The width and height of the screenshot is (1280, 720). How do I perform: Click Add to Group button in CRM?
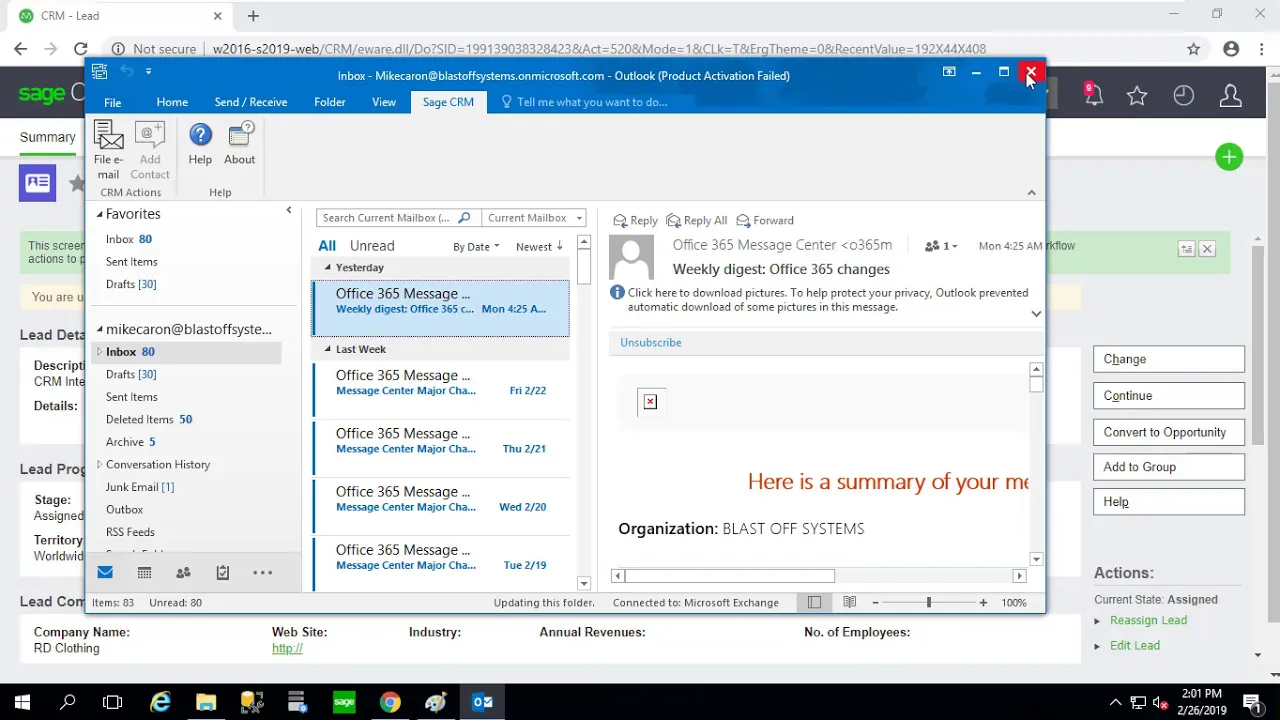point(1169,467)
